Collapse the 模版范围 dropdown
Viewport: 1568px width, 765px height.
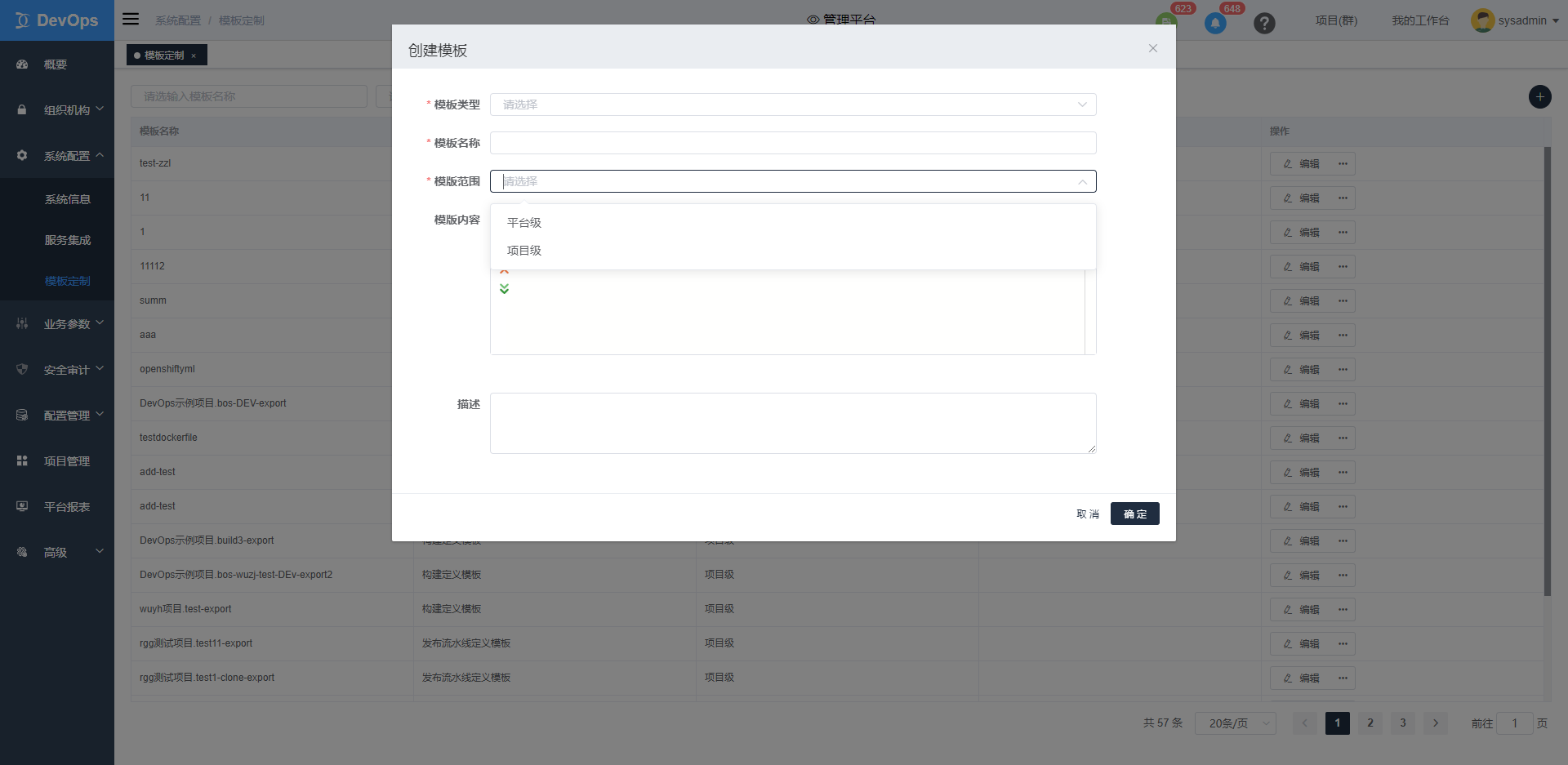tap(1082, 181)
